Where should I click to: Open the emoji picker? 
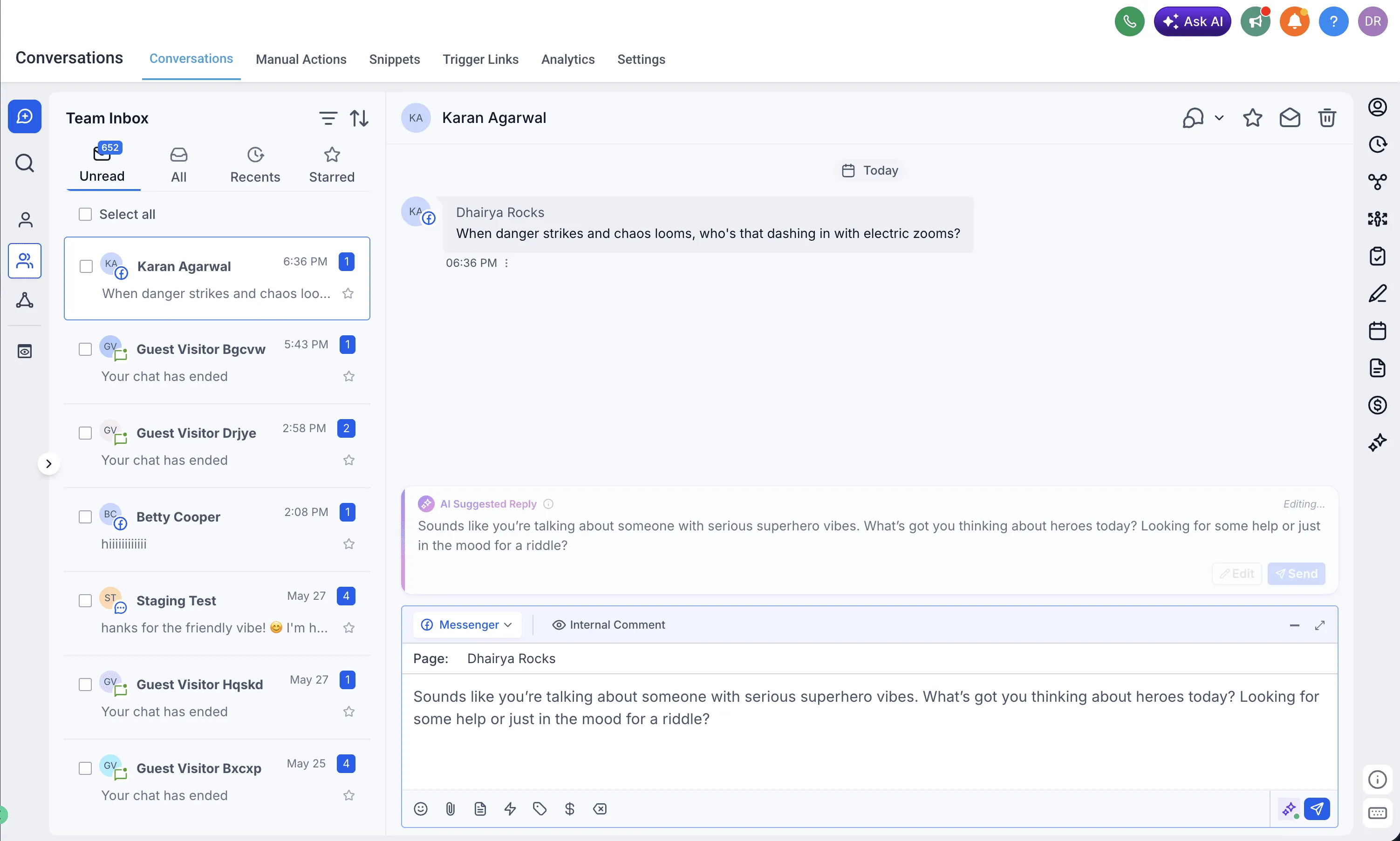[x=421, y=809]
